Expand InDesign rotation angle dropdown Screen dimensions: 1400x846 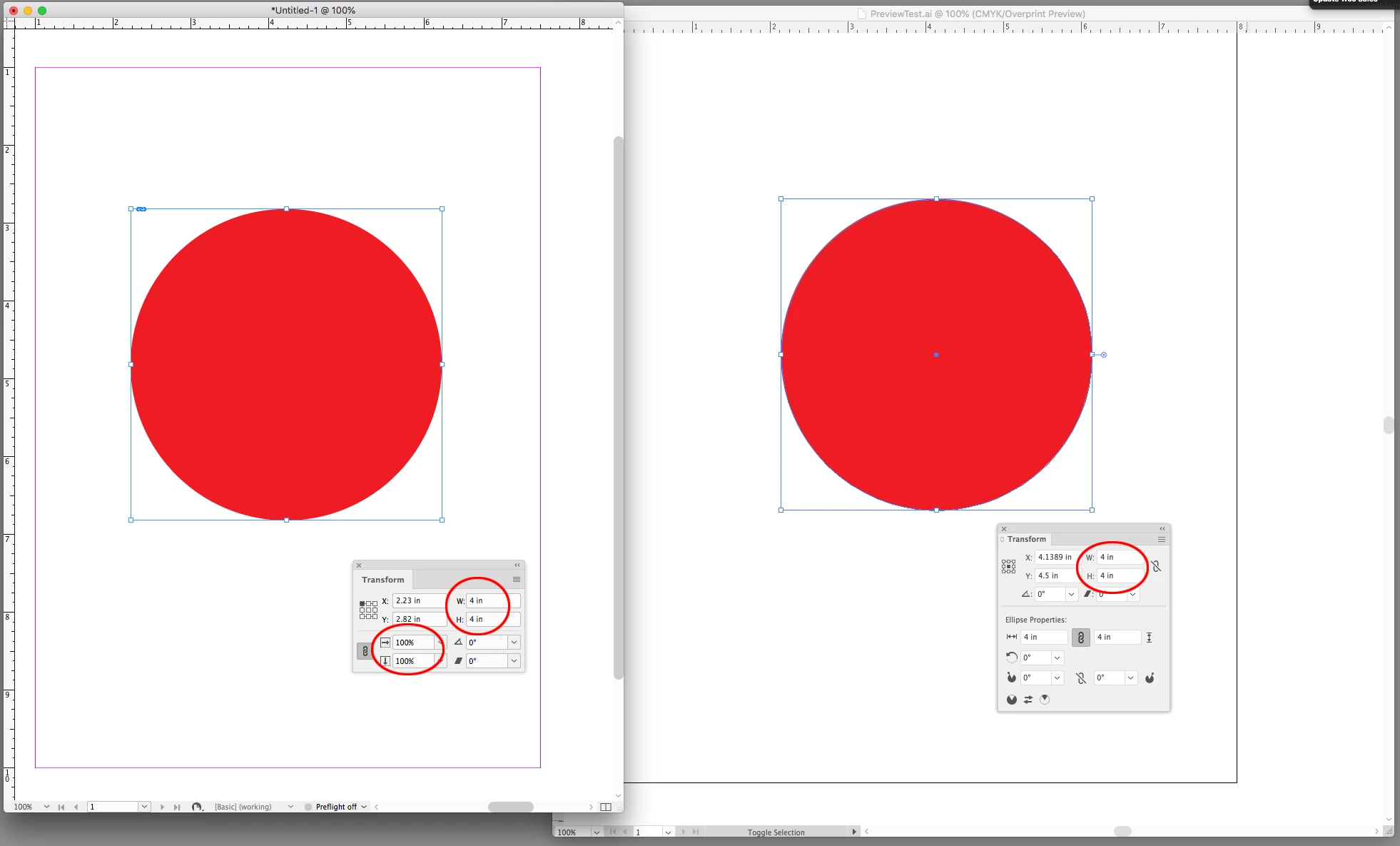(x=514, y=643)
